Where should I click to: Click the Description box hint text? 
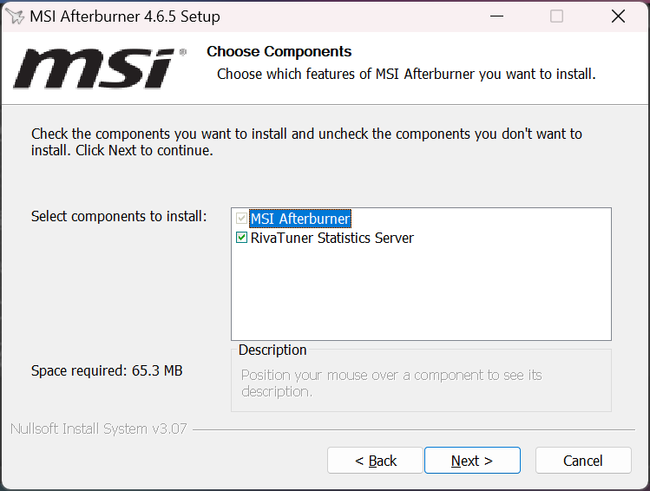391,383
